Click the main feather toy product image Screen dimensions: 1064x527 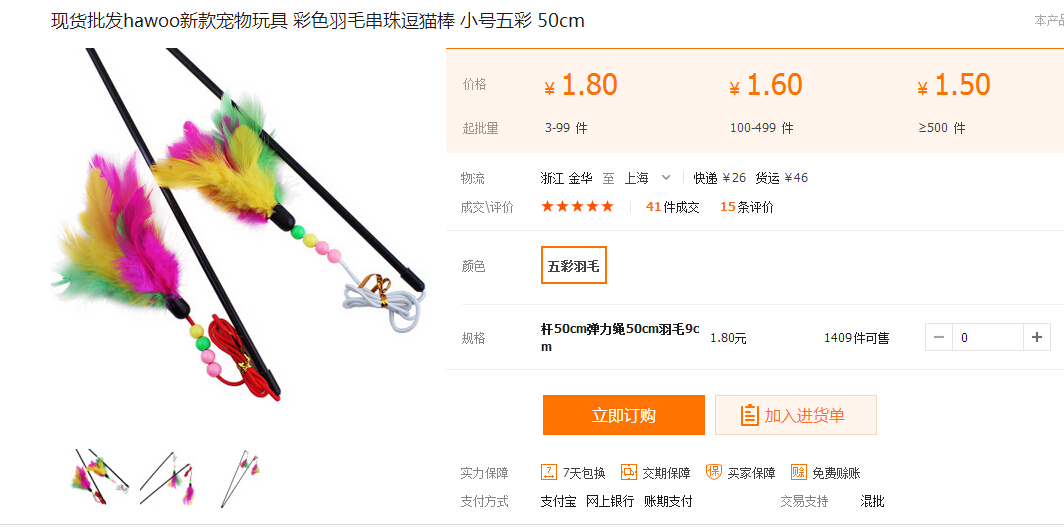coord(239,226)
